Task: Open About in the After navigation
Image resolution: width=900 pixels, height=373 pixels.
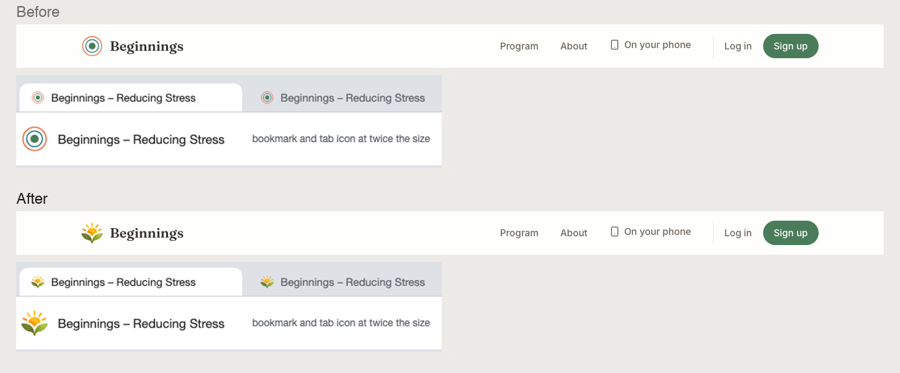Action: coord(573,232)
